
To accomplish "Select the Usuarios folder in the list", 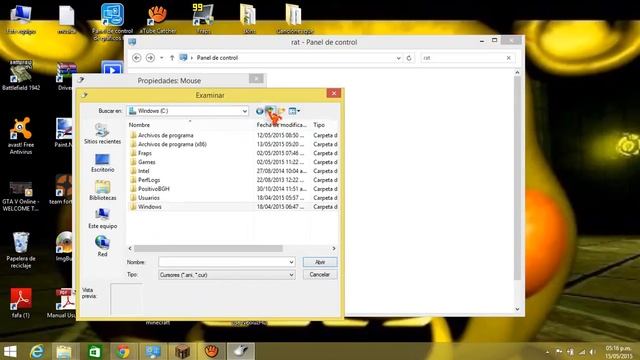I will (x=144, y=198).
